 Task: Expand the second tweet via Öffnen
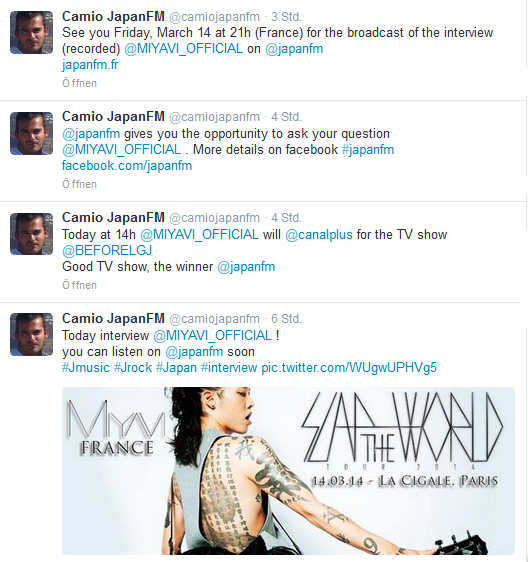[79, 184]
